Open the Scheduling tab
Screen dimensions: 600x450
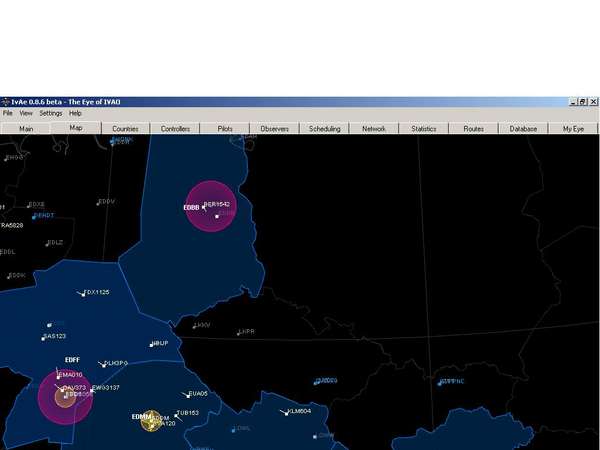[324, 129]
